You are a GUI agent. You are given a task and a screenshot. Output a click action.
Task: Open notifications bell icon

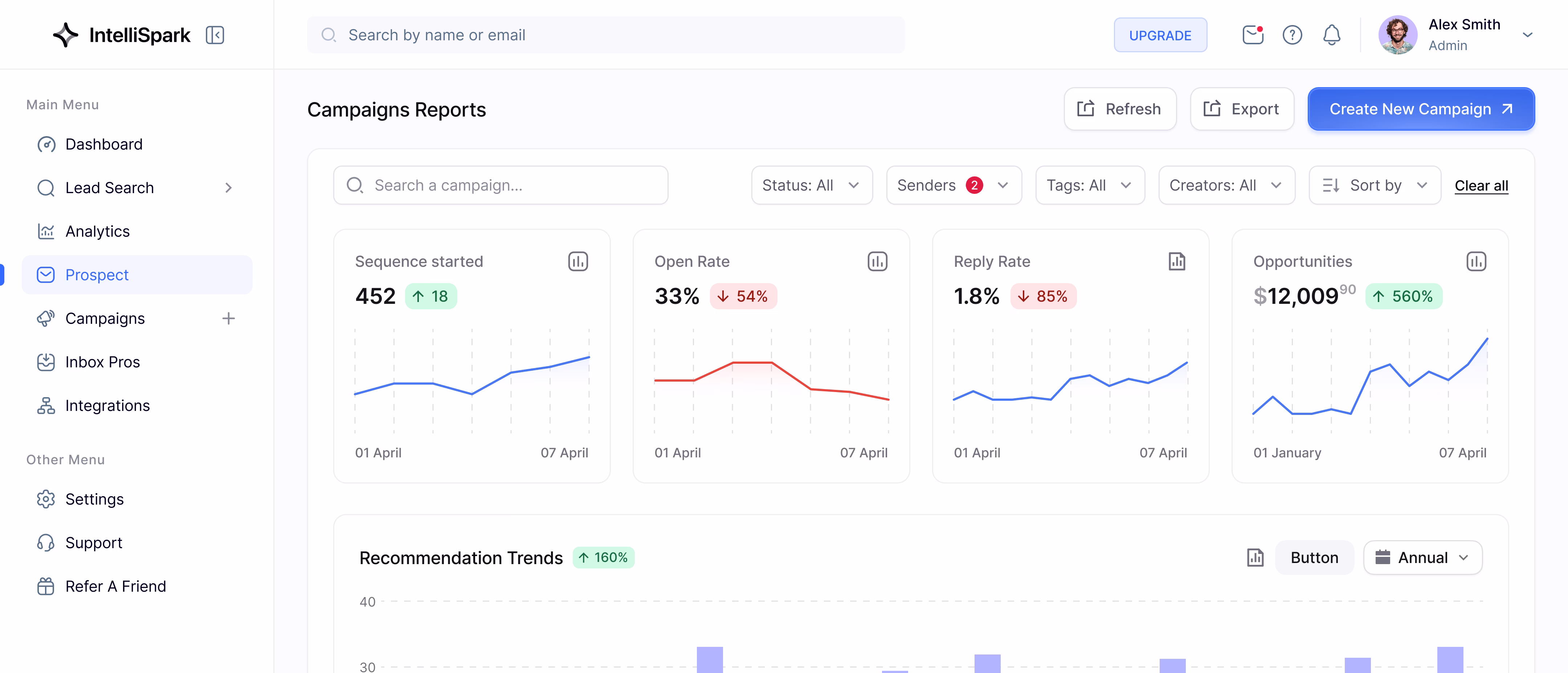coord(1331,35)
